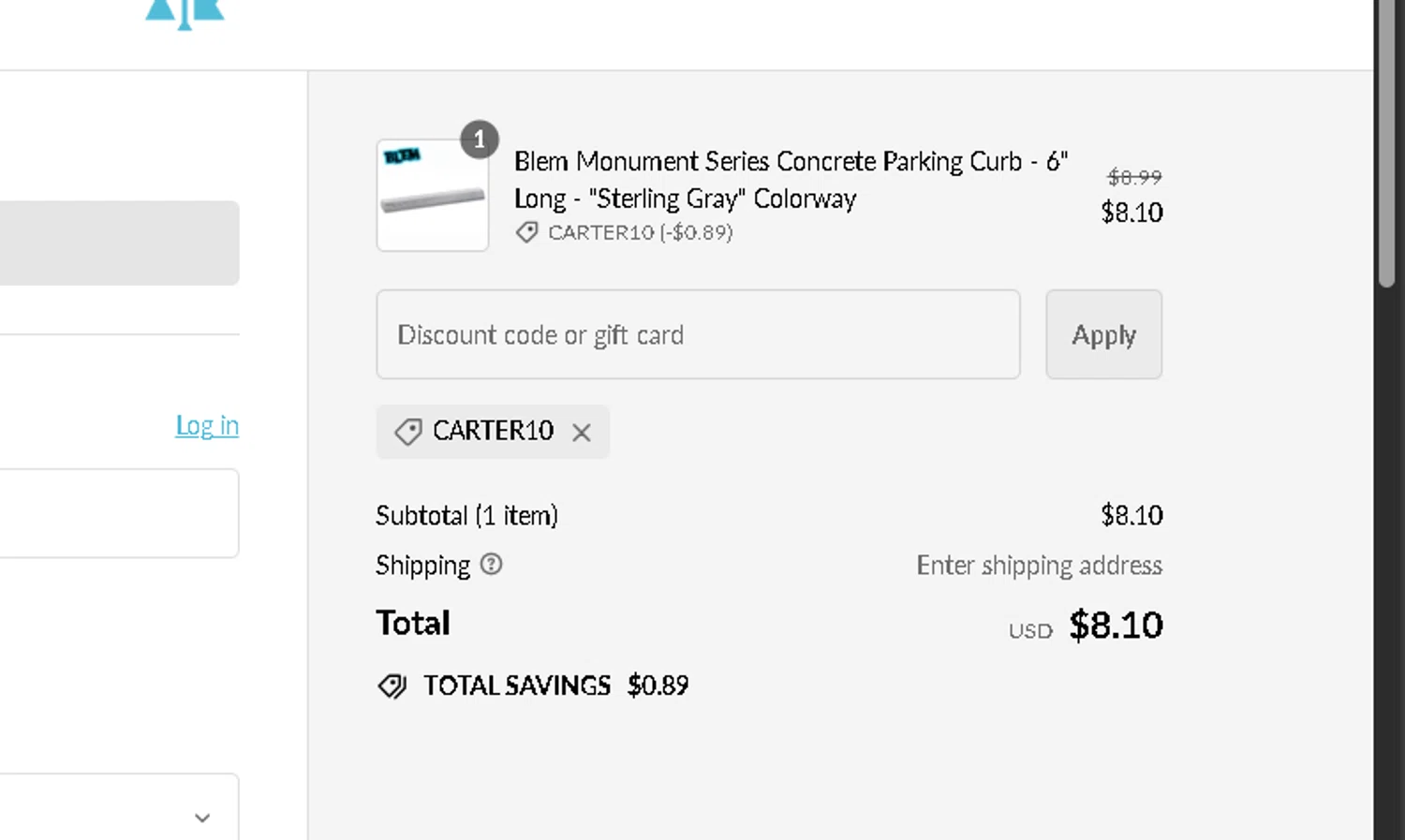Click the CARTER10 chip label
Viewport: 1405px width, 840px height.
pyautogui.click(x=493, y=431)
